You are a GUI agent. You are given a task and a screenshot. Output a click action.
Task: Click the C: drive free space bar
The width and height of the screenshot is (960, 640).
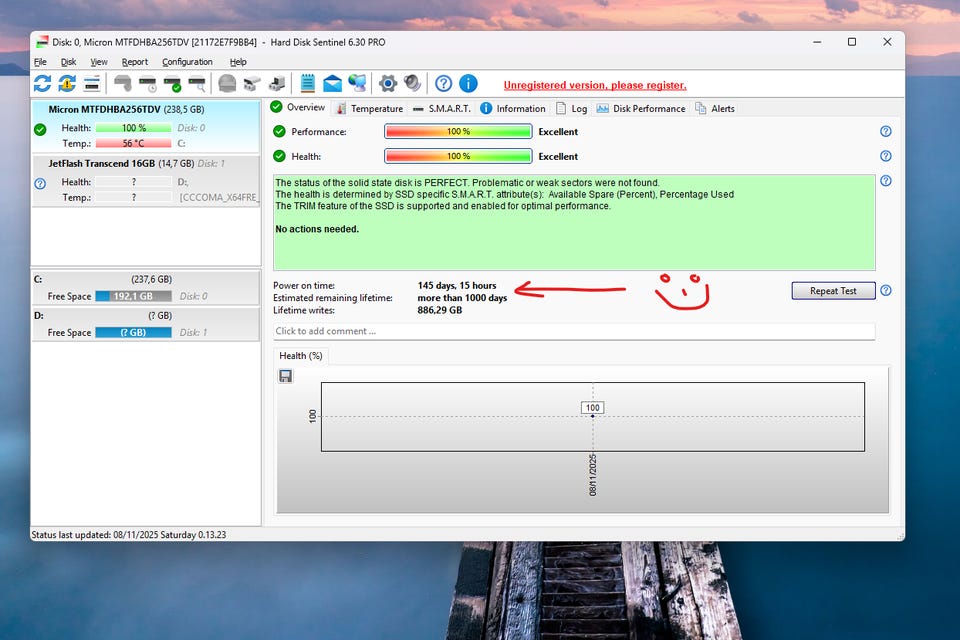point(133,296)
